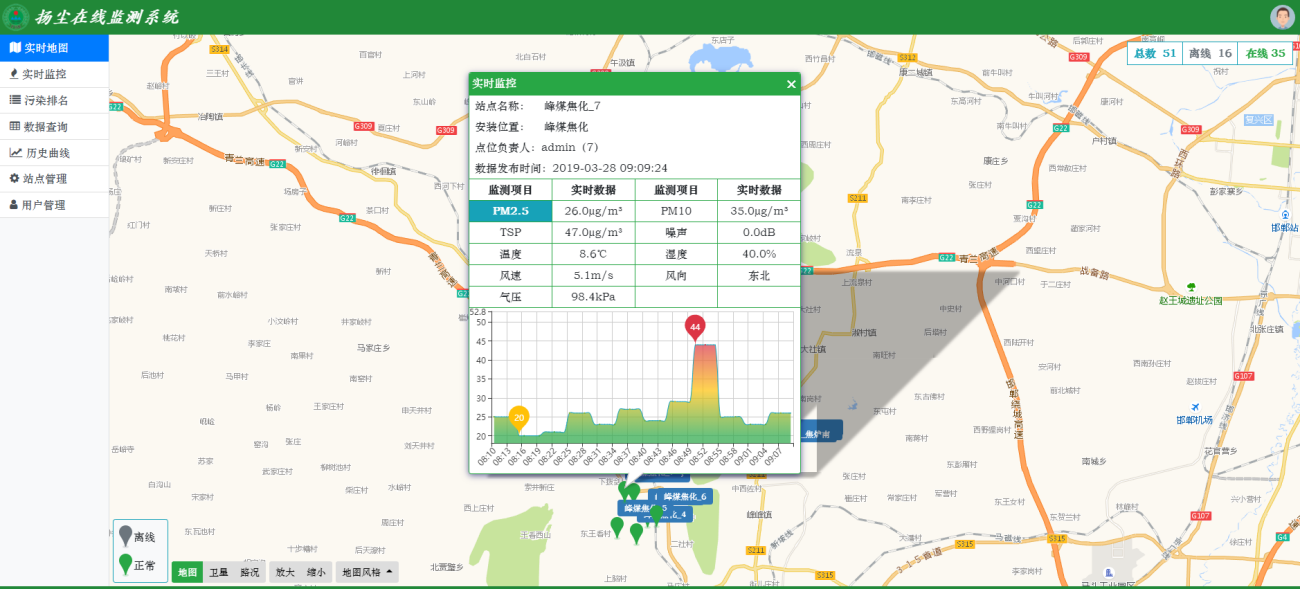Enable 路况 traffic layer
This screenshot has width=1300, height=589.
[x=249, y=573]
